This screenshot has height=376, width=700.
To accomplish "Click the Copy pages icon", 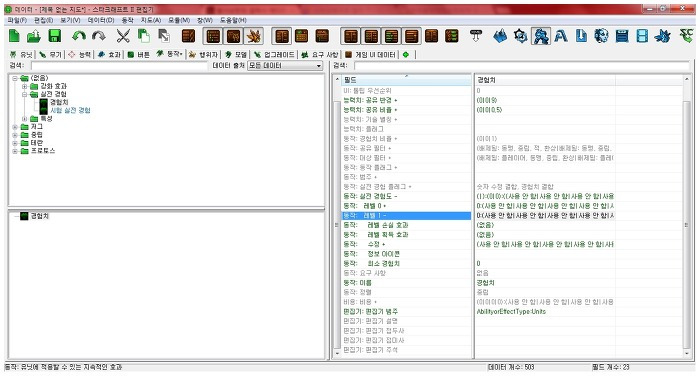I will coord(143,36).
